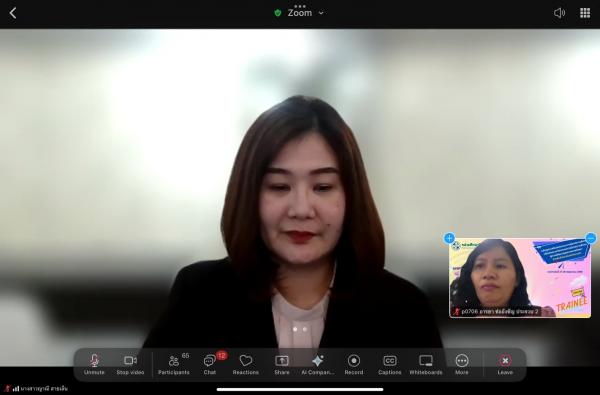The height and width of the screenshot is (395, 600).
Task: Open Whiteboards
Action: pos(426,364)
